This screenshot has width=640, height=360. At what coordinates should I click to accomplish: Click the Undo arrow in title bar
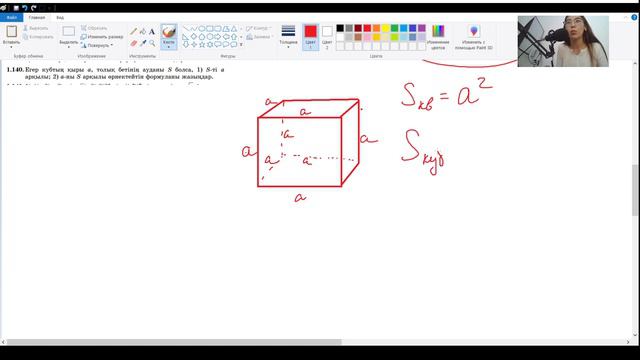24,8
